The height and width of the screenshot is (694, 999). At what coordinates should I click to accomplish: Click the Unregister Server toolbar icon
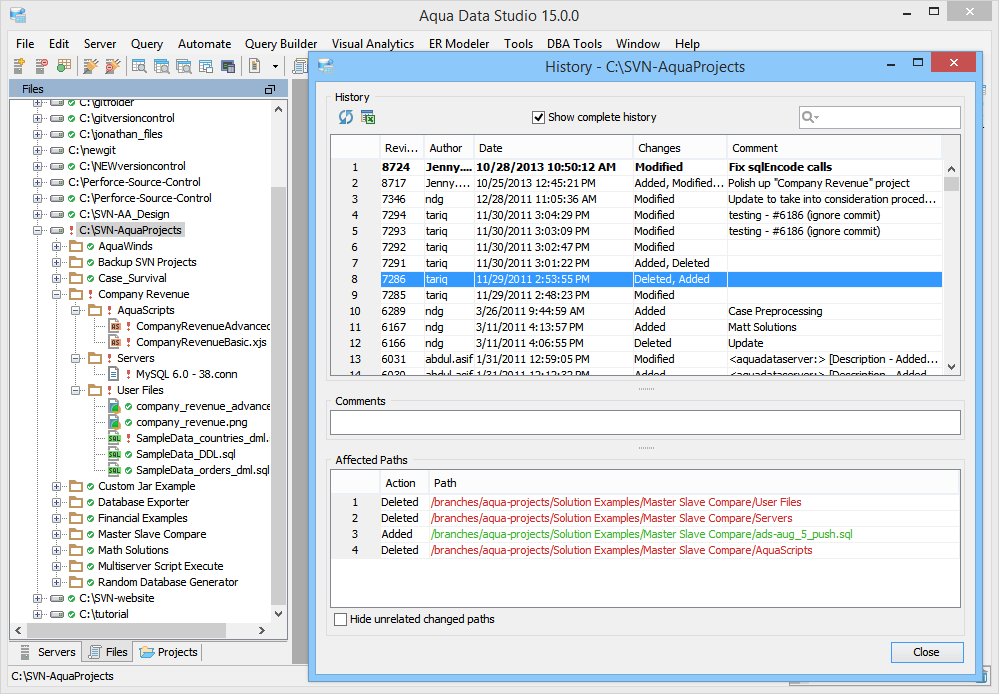(x=41, y=66)
